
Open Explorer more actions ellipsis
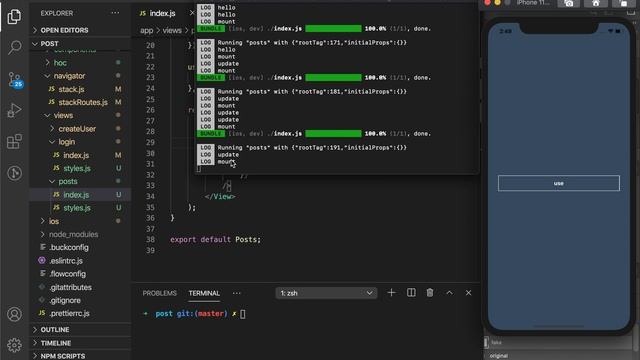pyautogui.click(x=116, y=13)
